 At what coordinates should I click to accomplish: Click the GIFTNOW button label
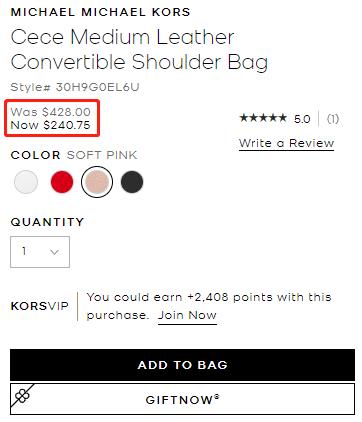[x=183, y=399]
